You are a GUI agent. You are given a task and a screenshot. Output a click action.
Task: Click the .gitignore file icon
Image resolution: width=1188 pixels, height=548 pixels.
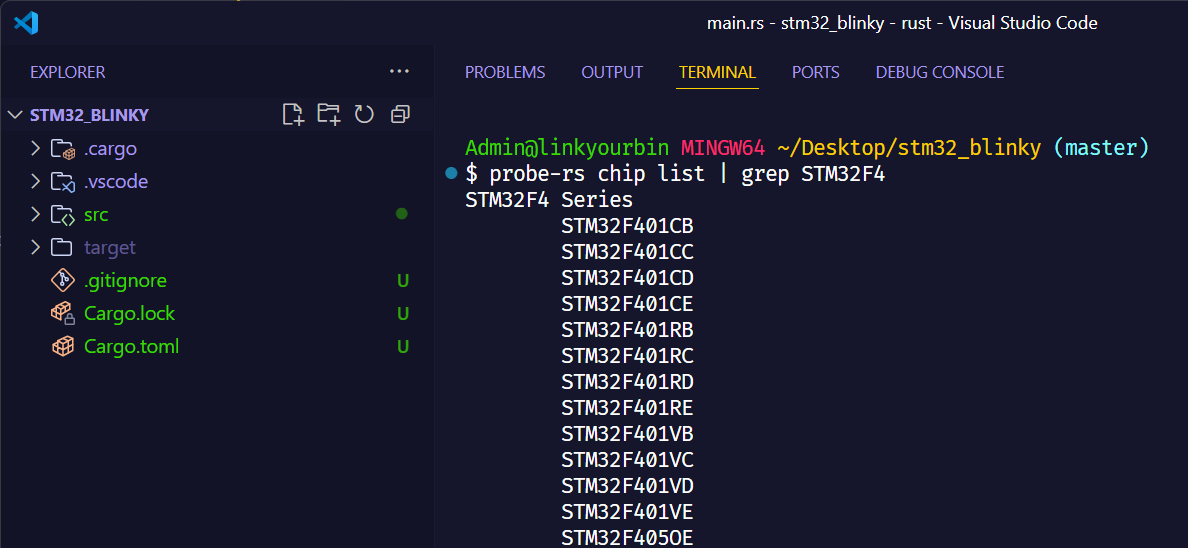pyautogui.click(x=63, y=281)
